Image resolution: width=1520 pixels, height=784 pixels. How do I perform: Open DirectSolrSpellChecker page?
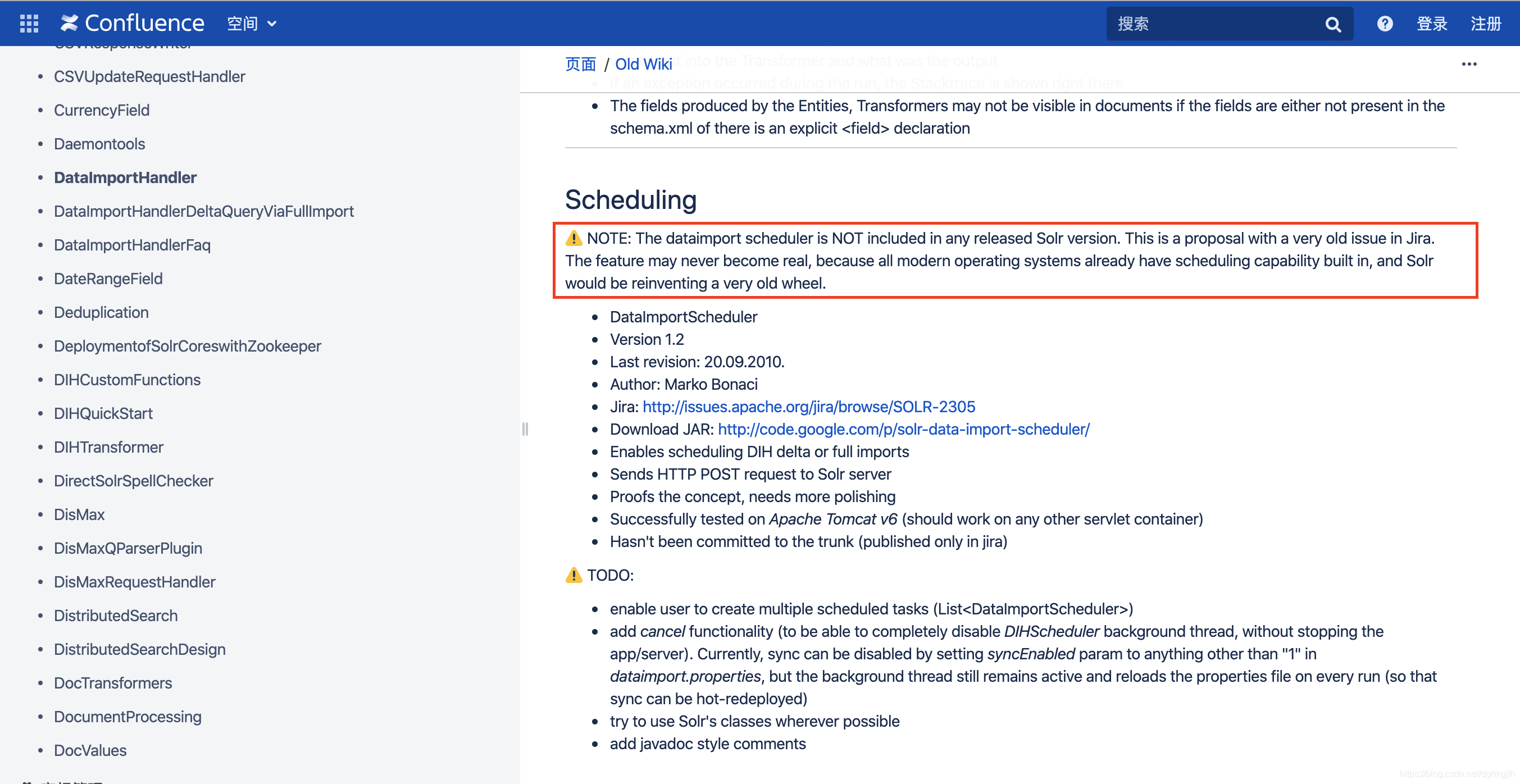(x=133, y=481)
